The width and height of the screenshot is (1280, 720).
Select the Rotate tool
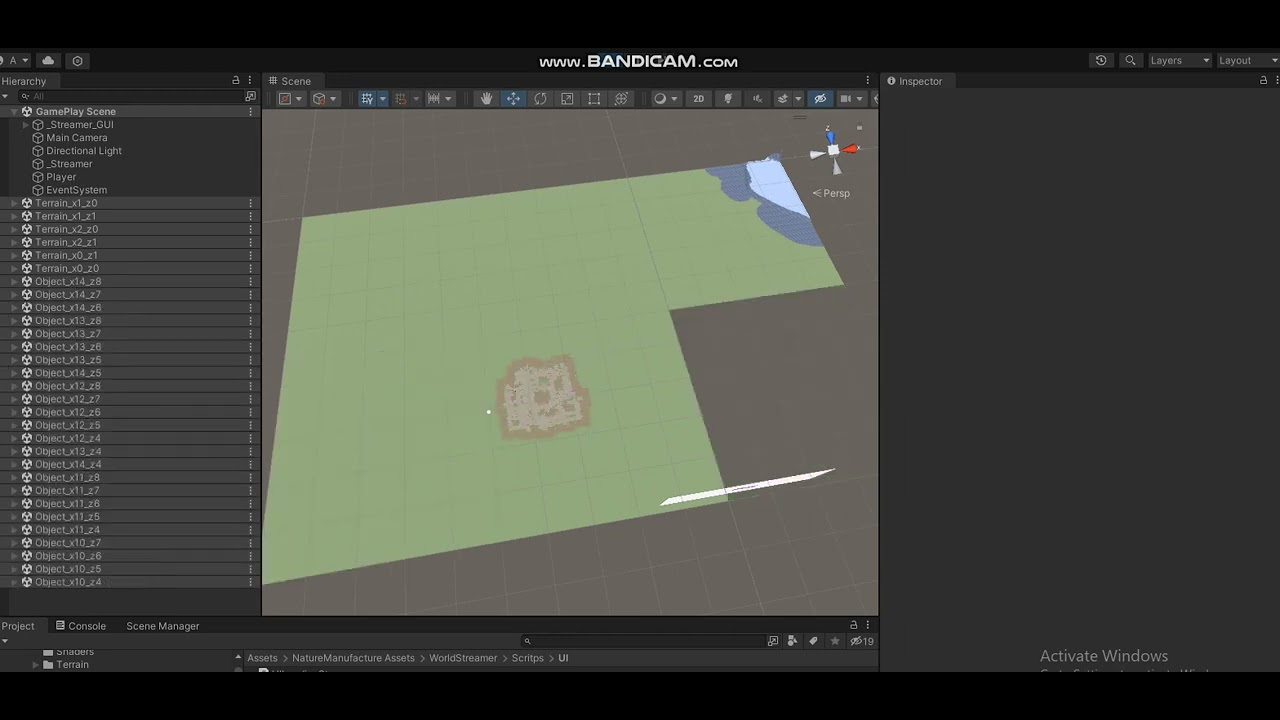(540, 99)
